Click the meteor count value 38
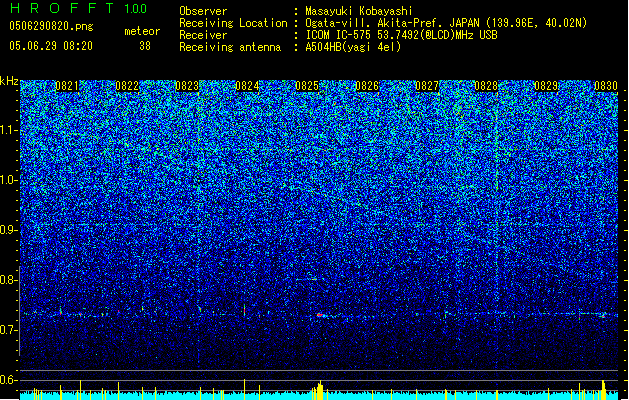Image resolution: width=629 pixels, height=400 pixels. [x=145, y=46]
